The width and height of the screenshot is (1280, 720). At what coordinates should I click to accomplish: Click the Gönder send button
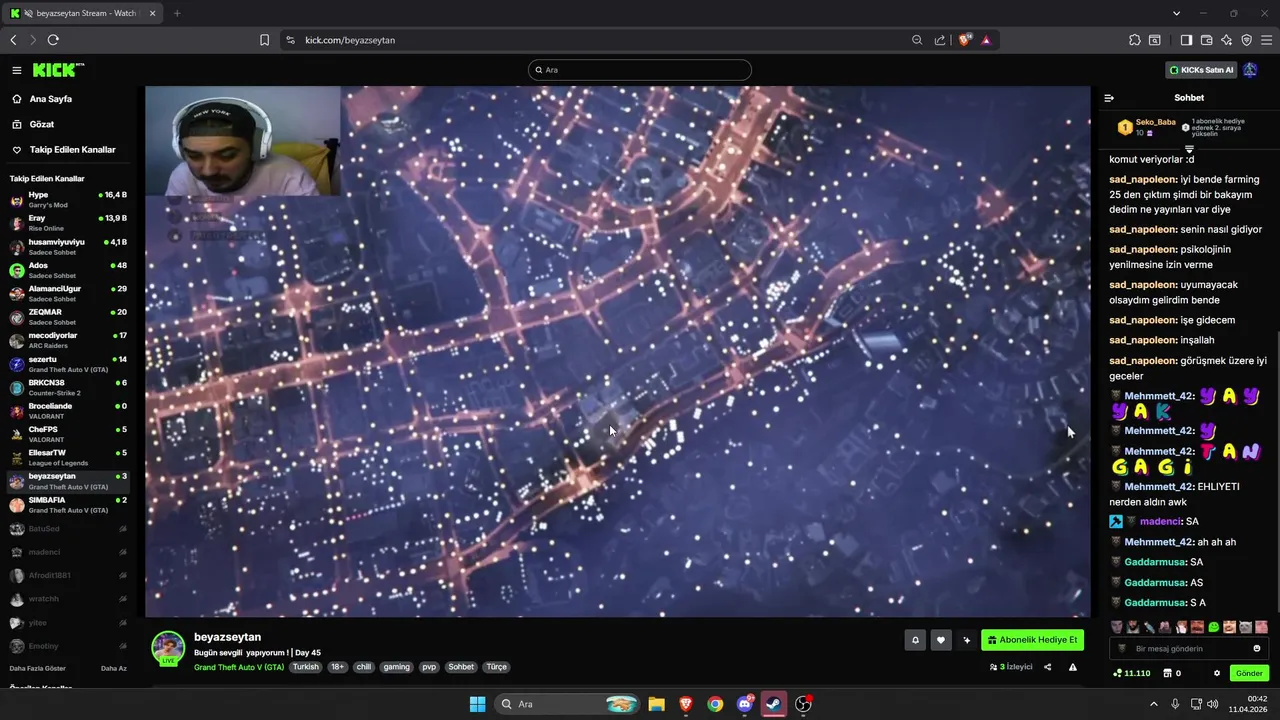(x=1249, y=673)
